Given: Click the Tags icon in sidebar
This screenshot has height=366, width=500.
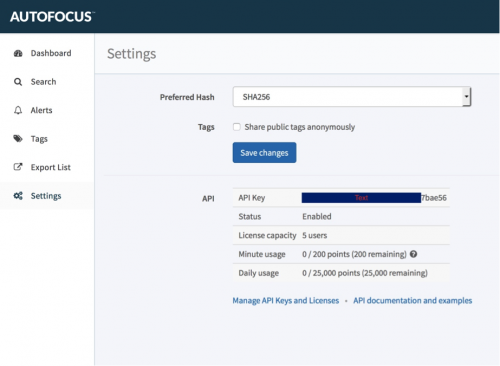Looking at the screenshot, I should [18, 139].
